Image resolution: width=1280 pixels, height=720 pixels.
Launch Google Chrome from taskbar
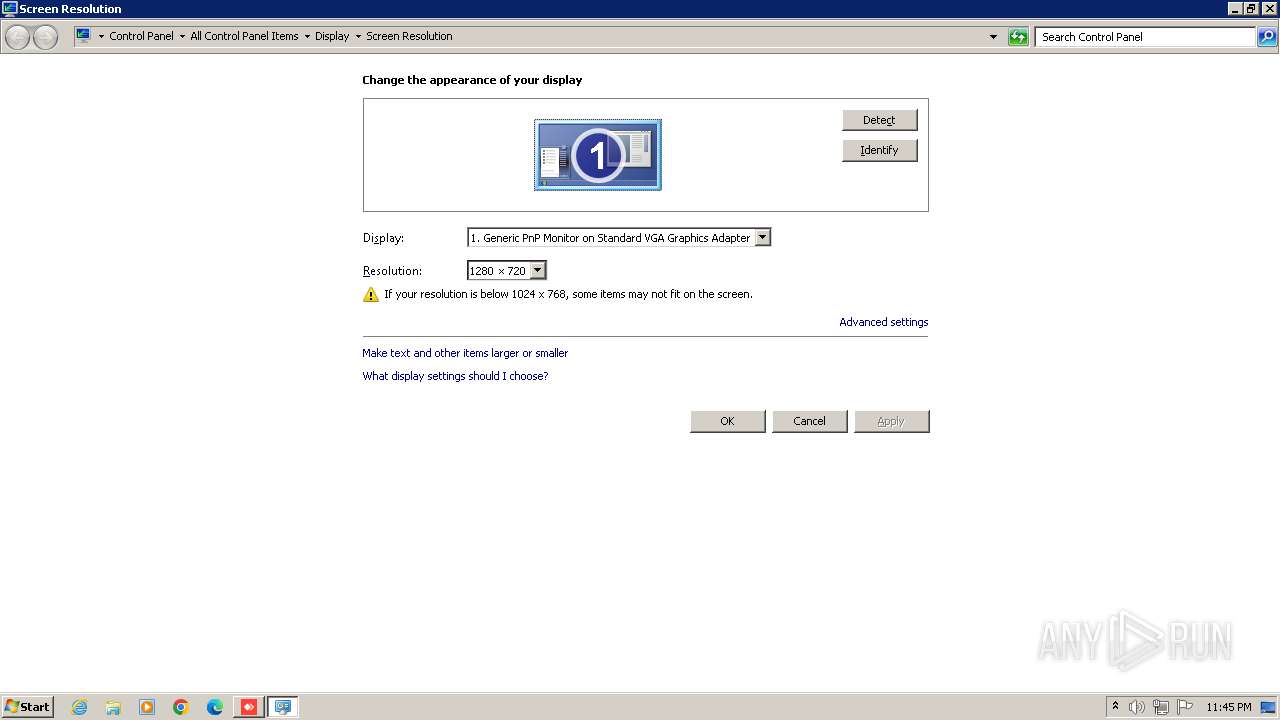click(x=181, y=707)
